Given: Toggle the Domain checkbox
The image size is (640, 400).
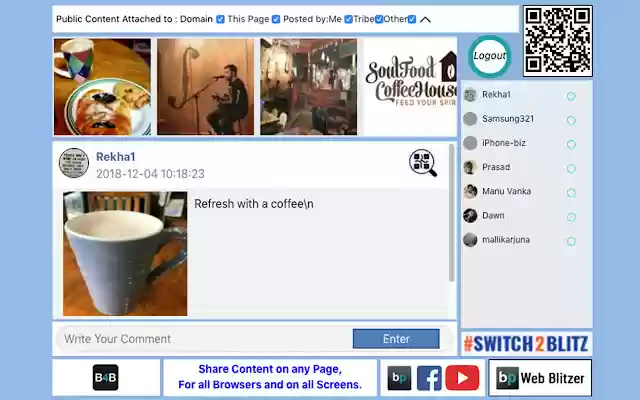Looking at the screenshot, I should point(220,19).
